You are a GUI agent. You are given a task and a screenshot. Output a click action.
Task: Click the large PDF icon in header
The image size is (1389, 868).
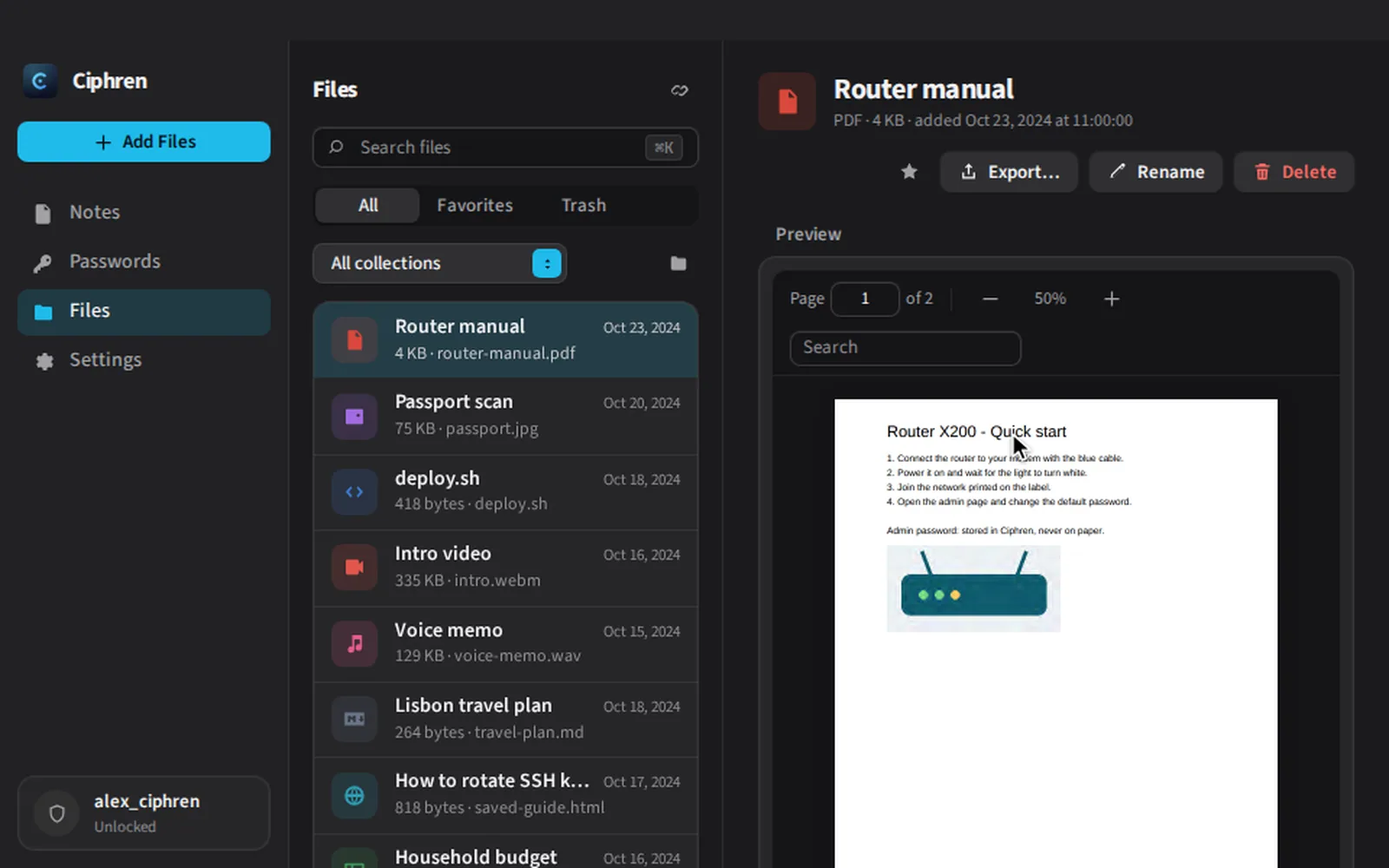[x=787, y=102]
